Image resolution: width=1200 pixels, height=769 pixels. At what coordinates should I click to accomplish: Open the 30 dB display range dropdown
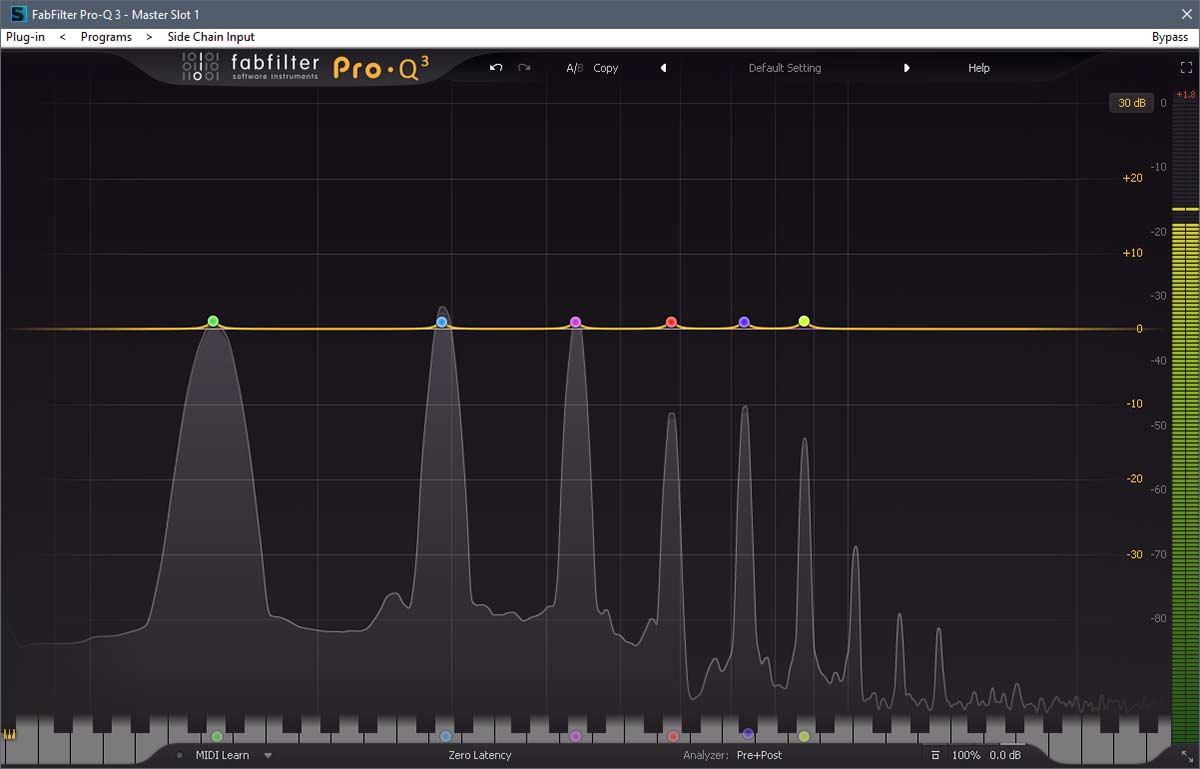(1132, 103)
